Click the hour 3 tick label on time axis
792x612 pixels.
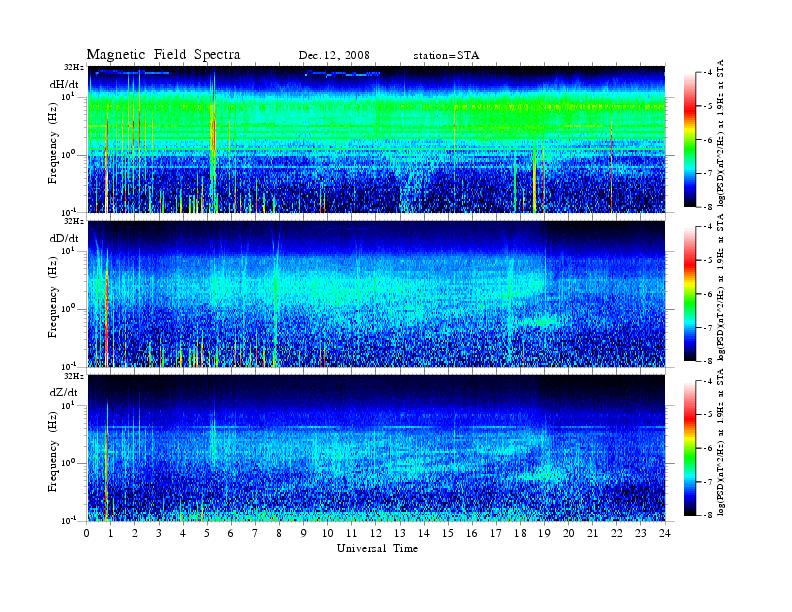[159, 533]
